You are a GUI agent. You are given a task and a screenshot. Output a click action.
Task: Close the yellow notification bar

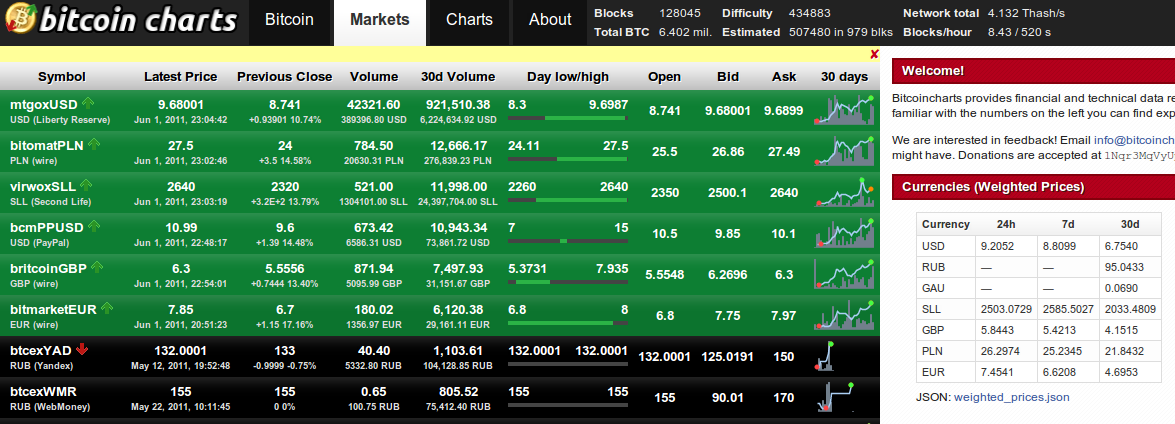[x=874, y=54]
